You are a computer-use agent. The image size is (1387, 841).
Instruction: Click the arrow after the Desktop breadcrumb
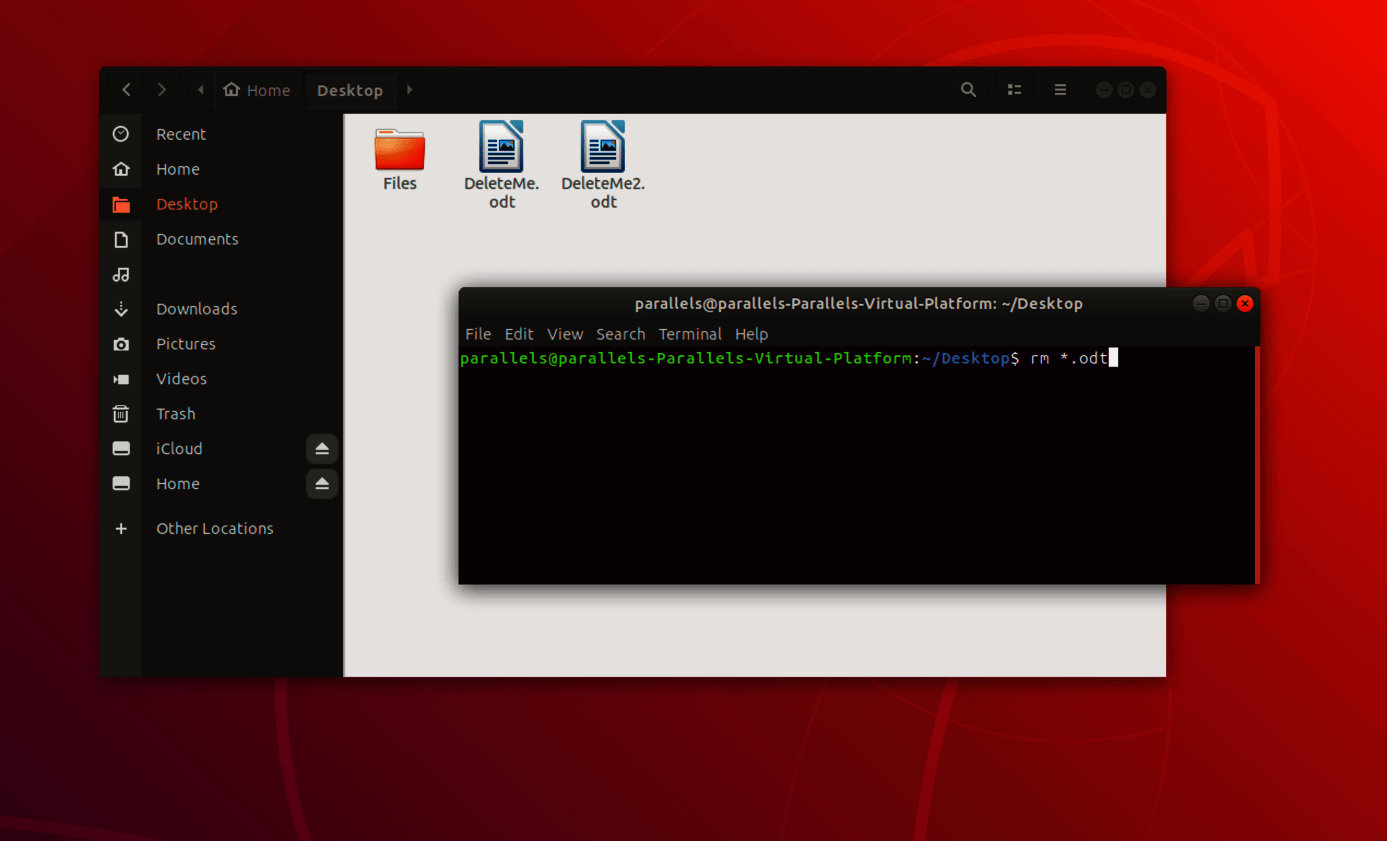408,89
